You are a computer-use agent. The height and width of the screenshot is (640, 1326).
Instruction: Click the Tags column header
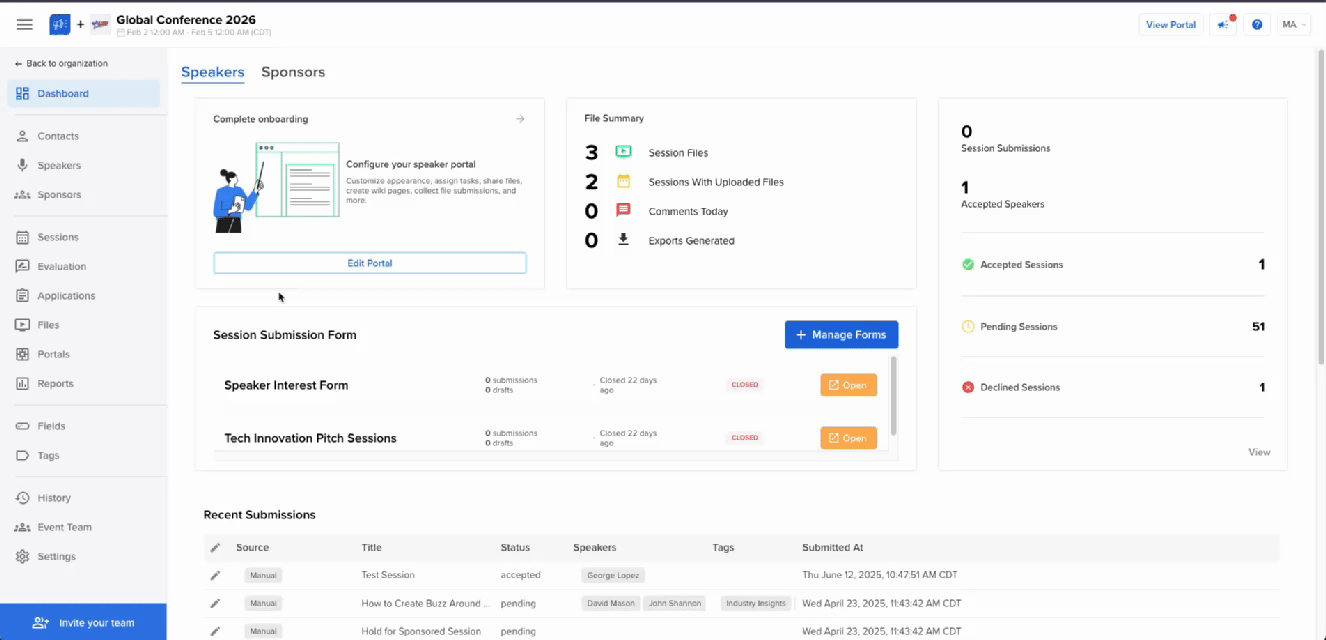[x=723, y=548]
